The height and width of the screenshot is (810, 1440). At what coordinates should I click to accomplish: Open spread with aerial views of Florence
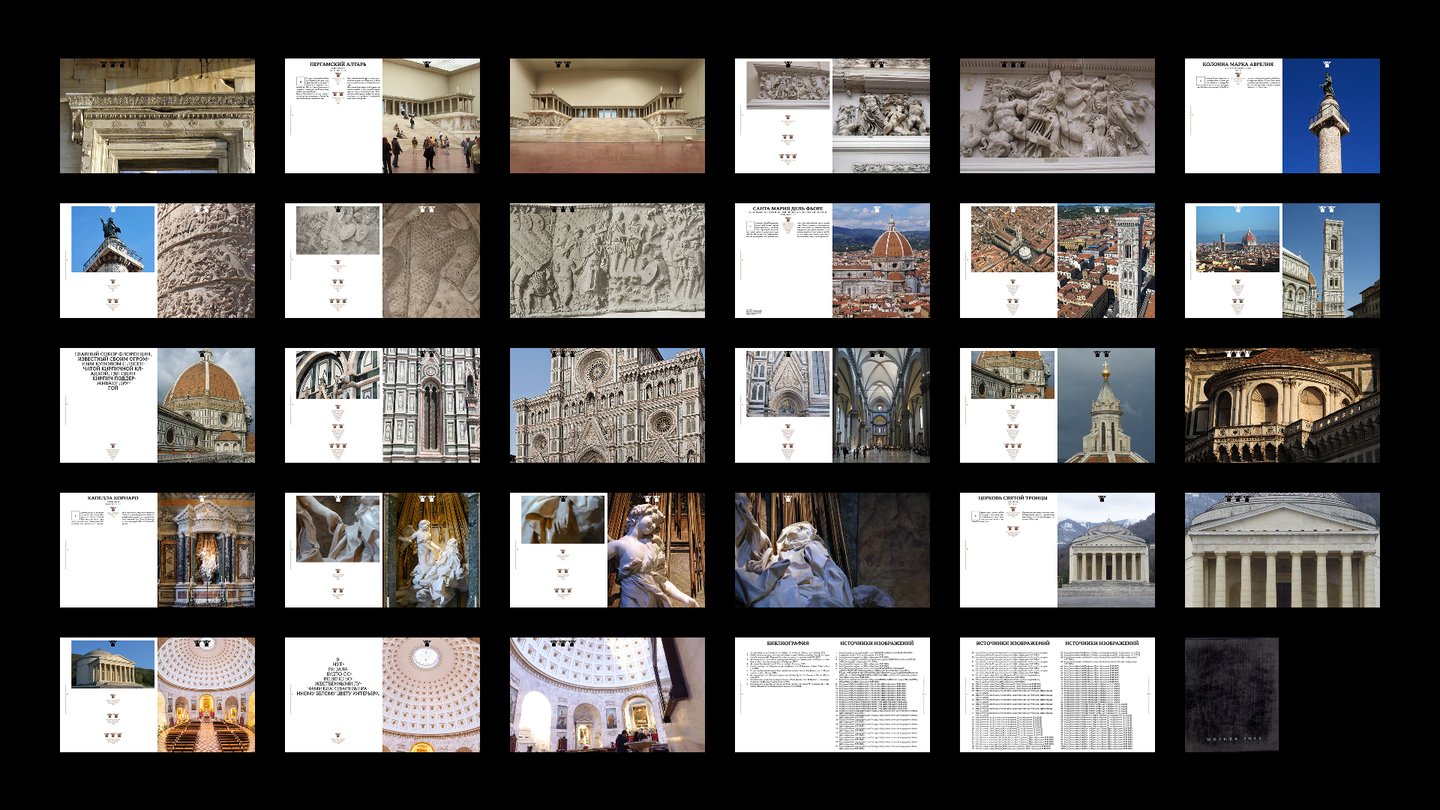[x=1057, y=260]
